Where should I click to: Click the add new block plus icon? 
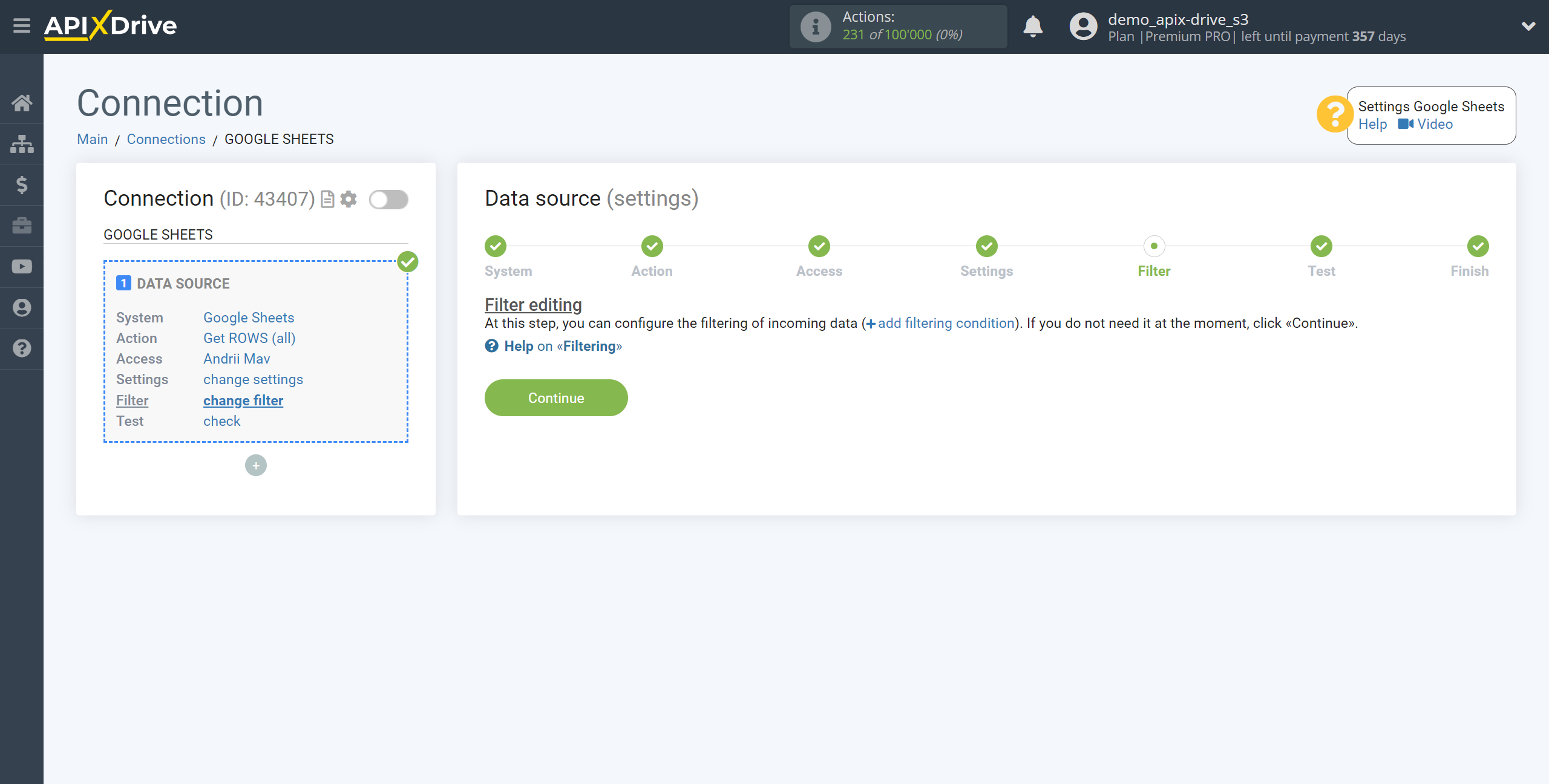(x=256, y=465)
